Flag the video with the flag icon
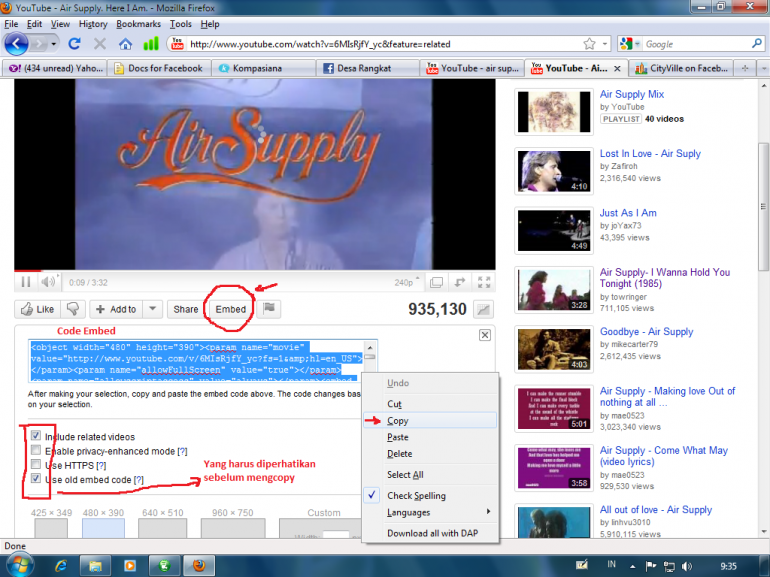This screenshot has height=577, width=770. pyautogui.click(x=269, y=309)
